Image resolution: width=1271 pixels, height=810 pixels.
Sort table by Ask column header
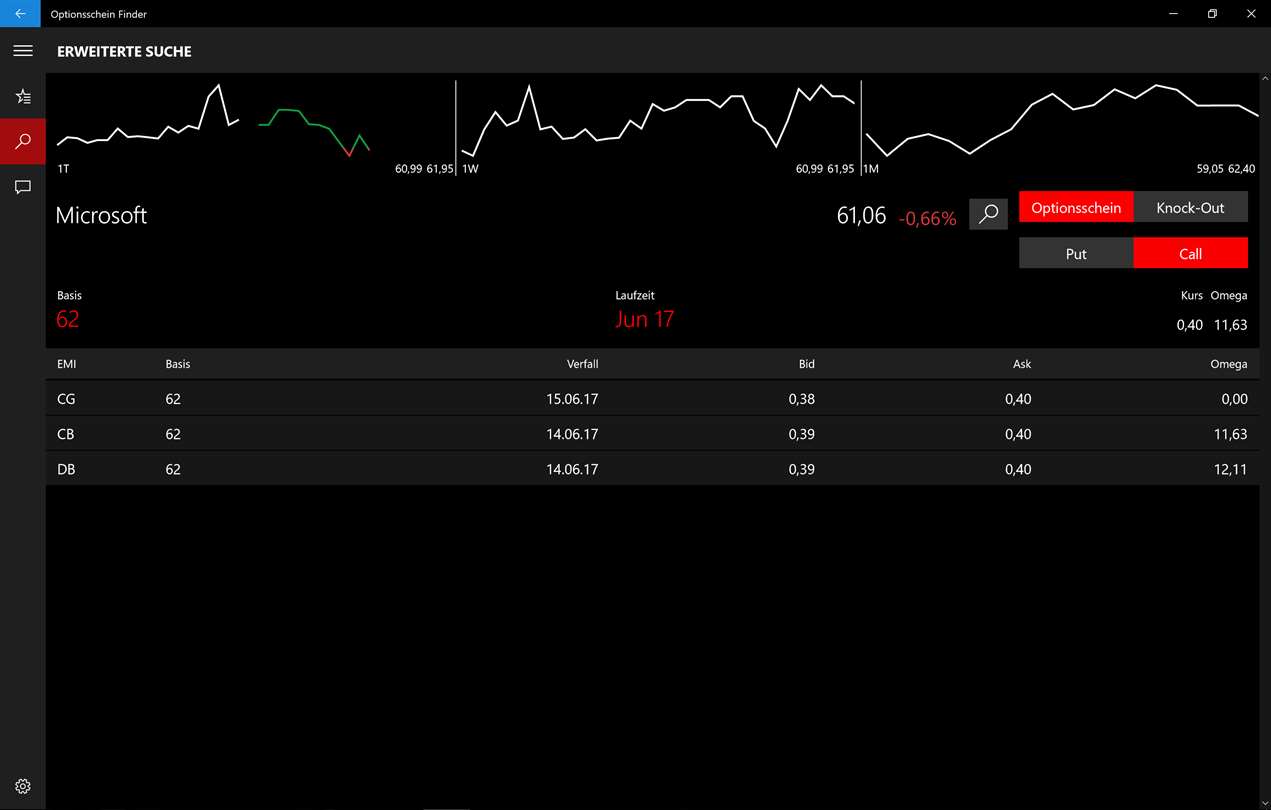pos(1022,364)
